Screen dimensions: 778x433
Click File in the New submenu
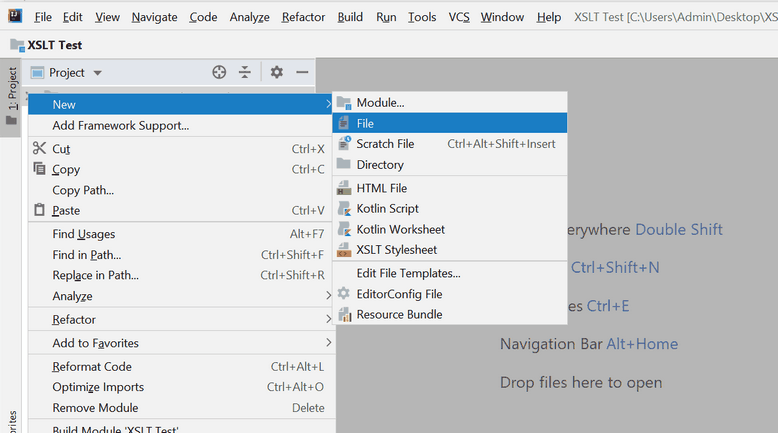[365, 123]
